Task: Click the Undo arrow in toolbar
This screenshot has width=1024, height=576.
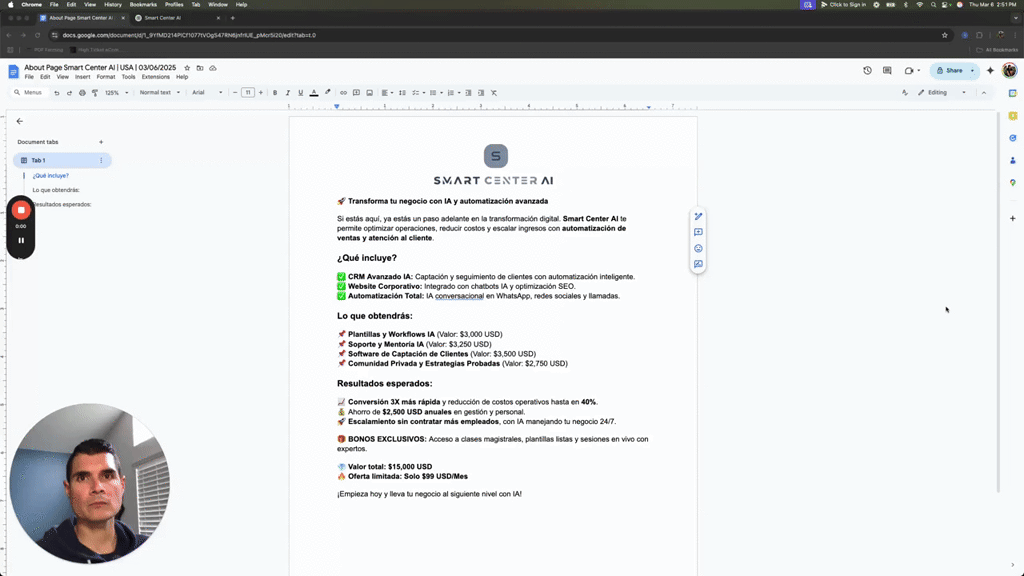Action: [x=57, y=93]
